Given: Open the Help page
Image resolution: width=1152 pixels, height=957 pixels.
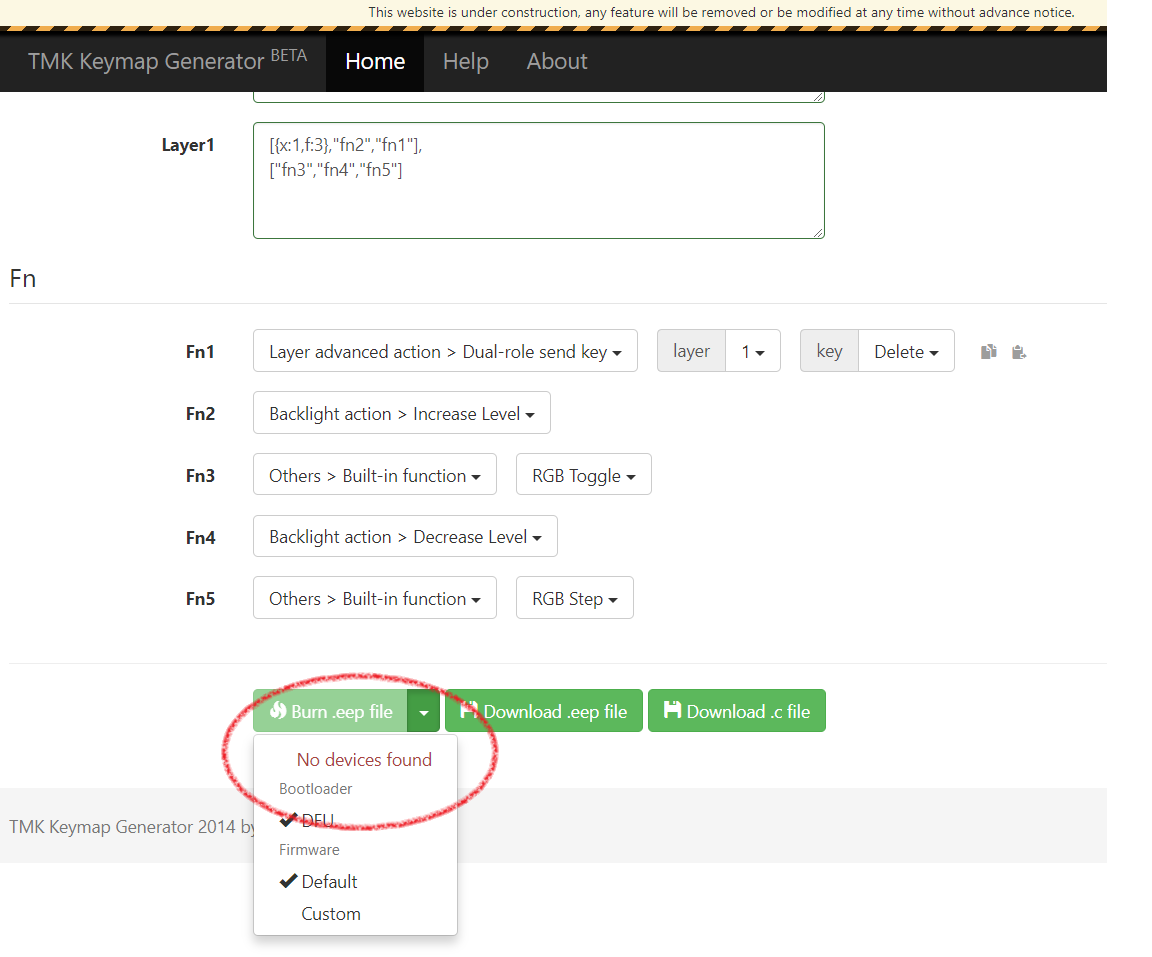Looking at the screenshot, I should pos(466,61).
